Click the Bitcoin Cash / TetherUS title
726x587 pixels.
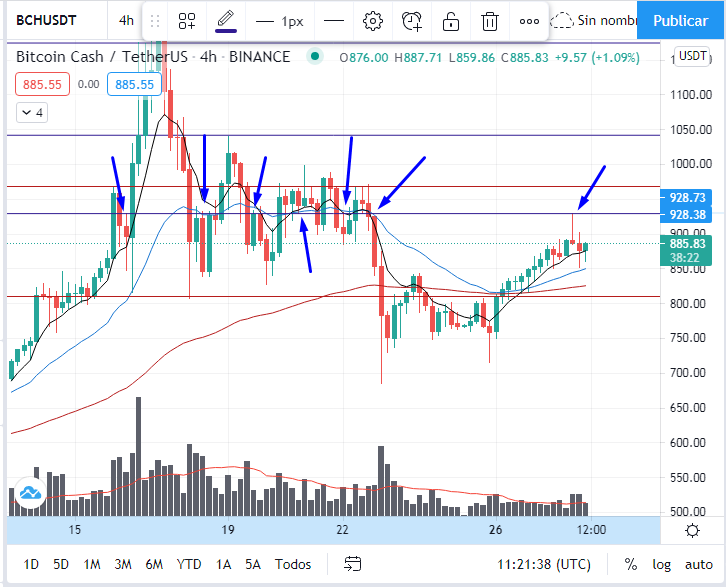point(102,57)
